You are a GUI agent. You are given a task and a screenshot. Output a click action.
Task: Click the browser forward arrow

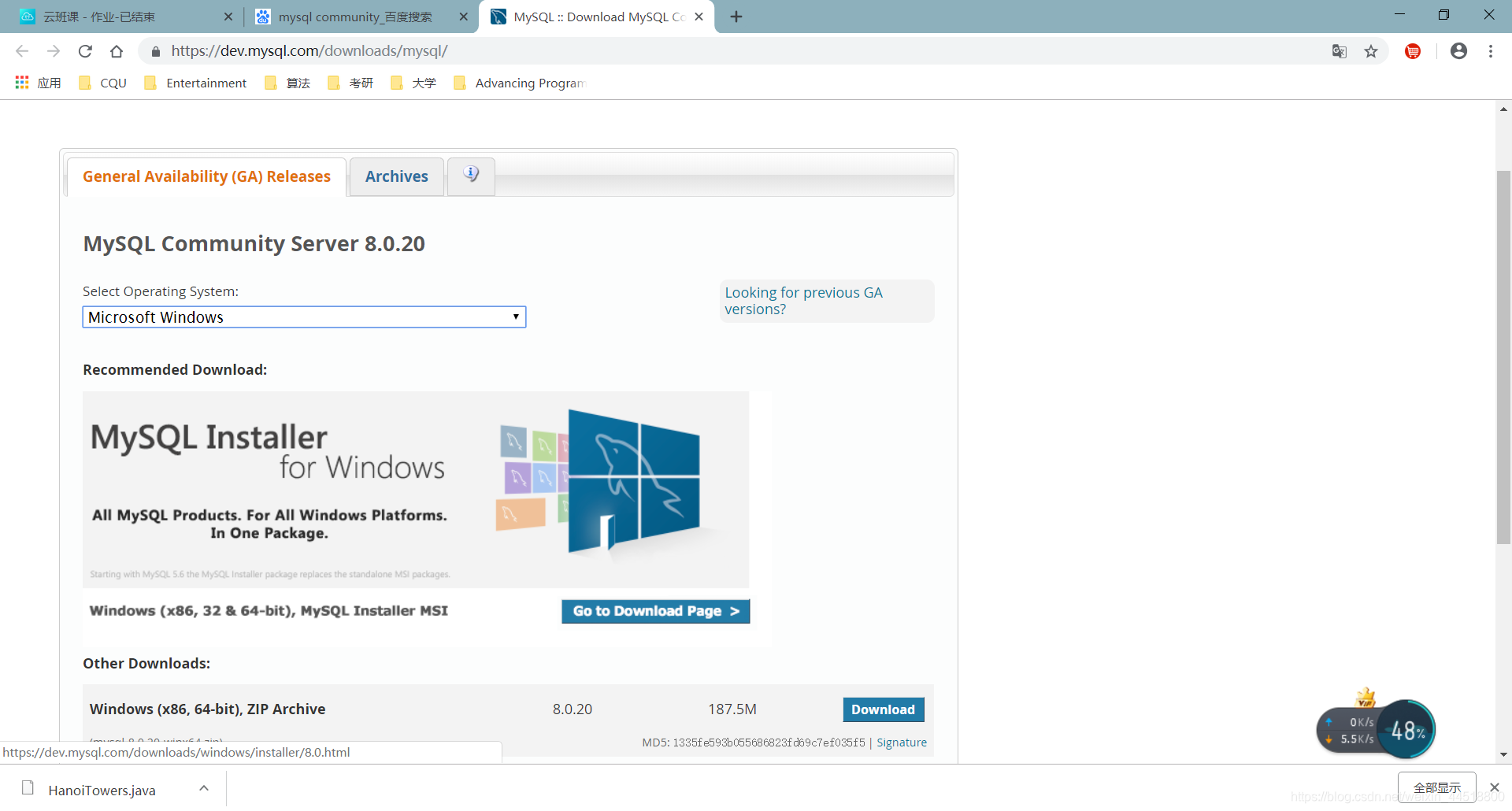coord(54,51)
